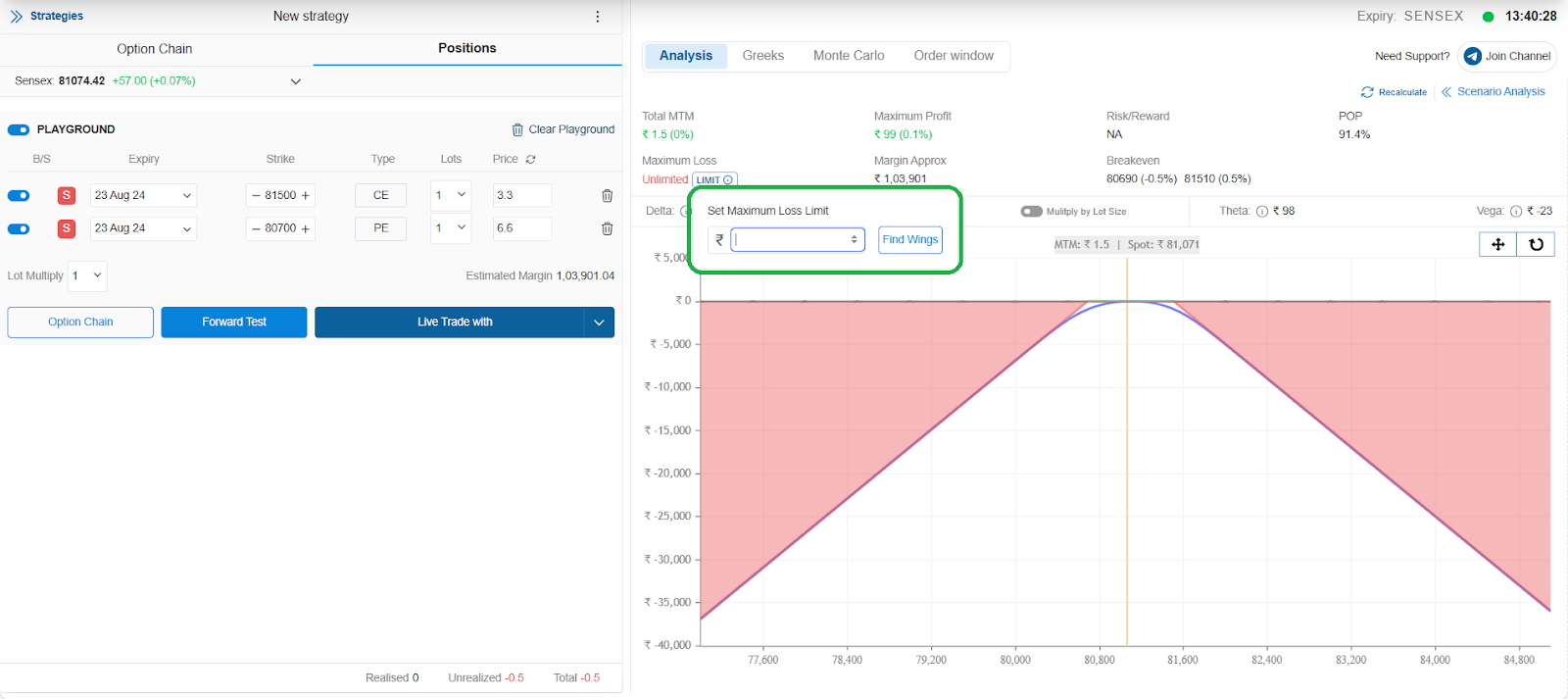Switch the 80700 type PE button
The image size is (1568, 699).
tap(380, 228)
